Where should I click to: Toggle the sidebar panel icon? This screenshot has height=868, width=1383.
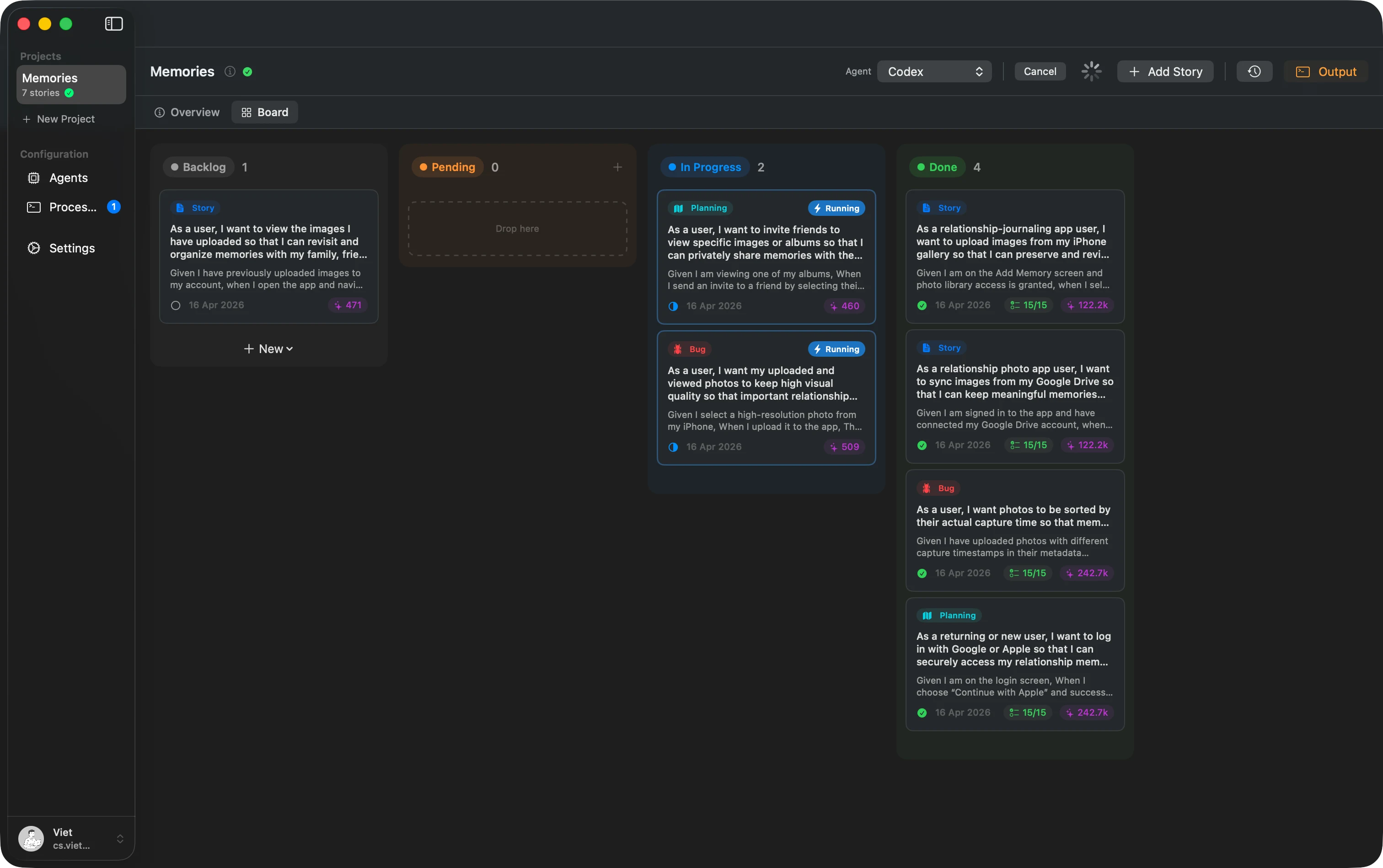pos(114,23)
